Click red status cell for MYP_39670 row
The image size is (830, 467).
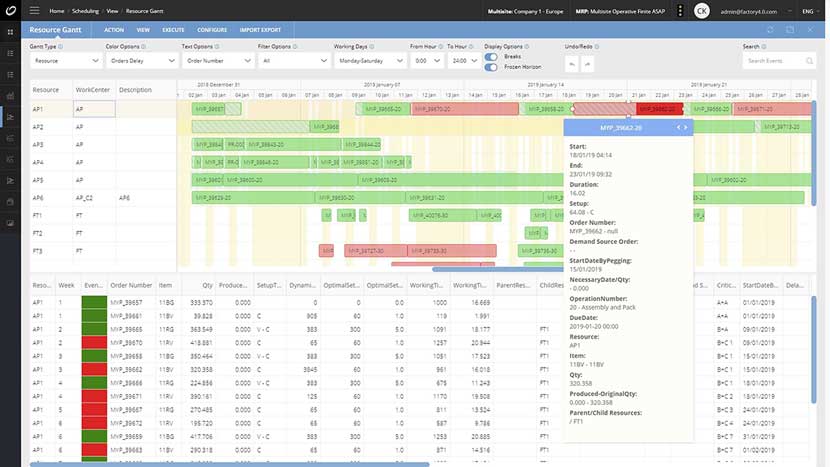pyautogui.click(x=94, y=343)
